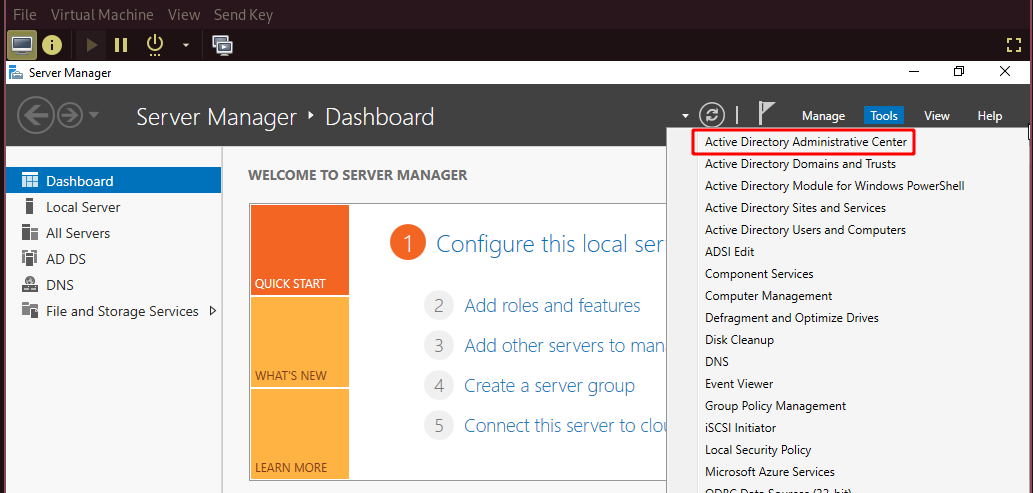
Task: Select AD DS in the sidebar
Action: point(113,259)
